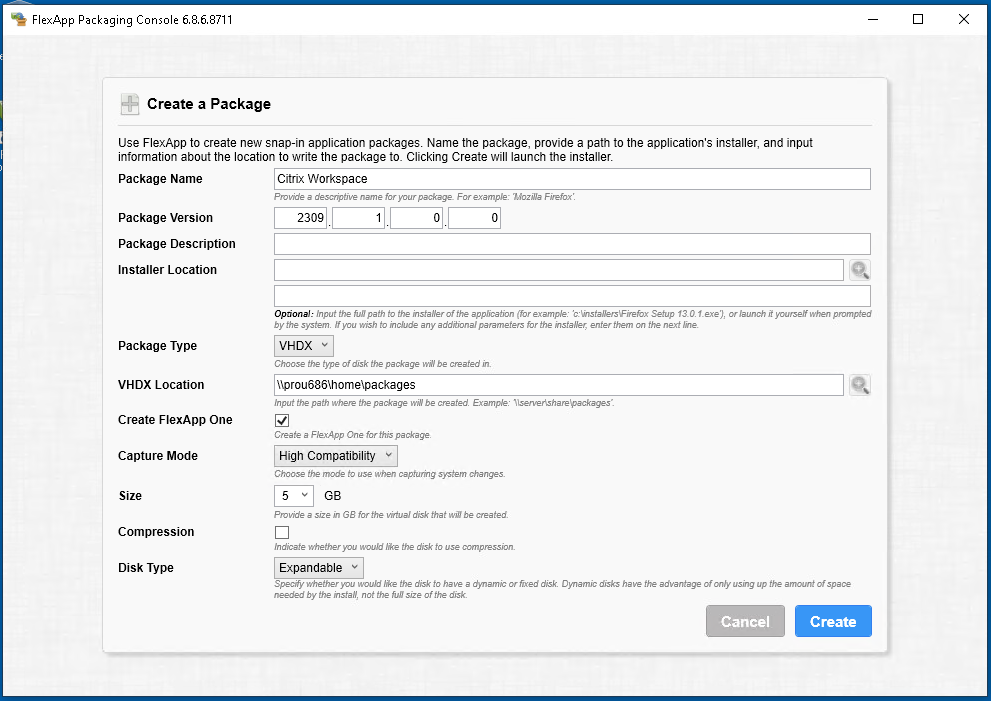
Task: Click the optional installer parameters field
Action: tap(572, 296)
